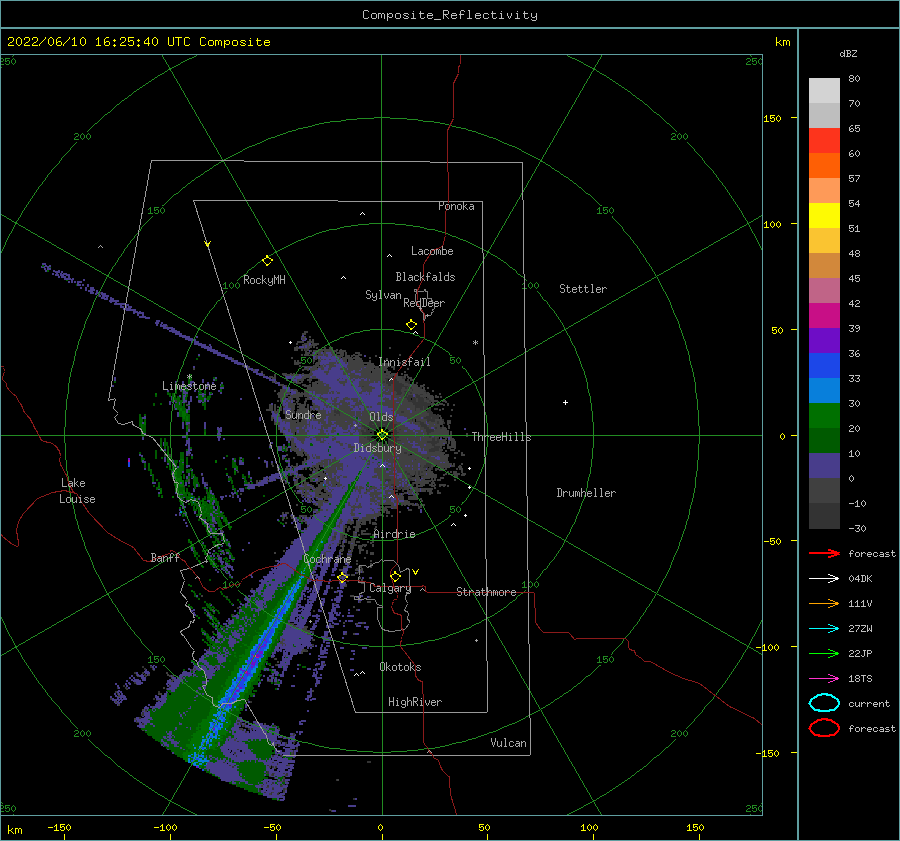This screenshot has width=900, height=841.
Task: Click the Blackfalds label
Action: click(x=425, y=277)
